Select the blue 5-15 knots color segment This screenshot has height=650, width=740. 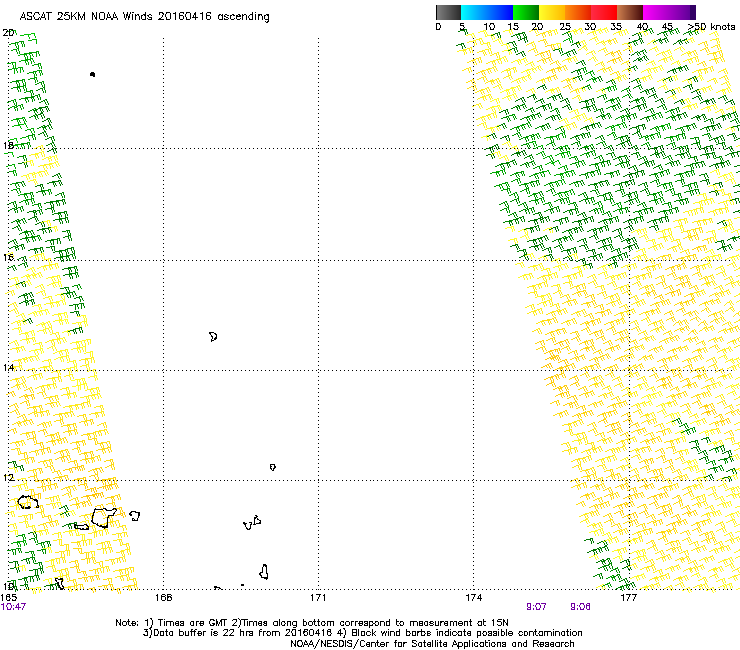pos(487,12)
